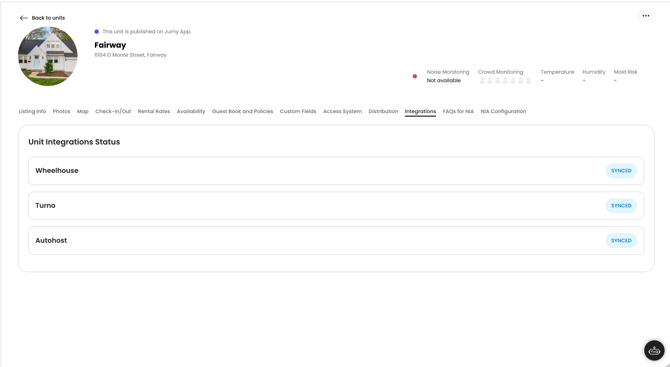The height and width of the screenshot is (367, 670).
Task: Click the Wheelhouse SYNCED status badge
Action: tap(621, 171)
